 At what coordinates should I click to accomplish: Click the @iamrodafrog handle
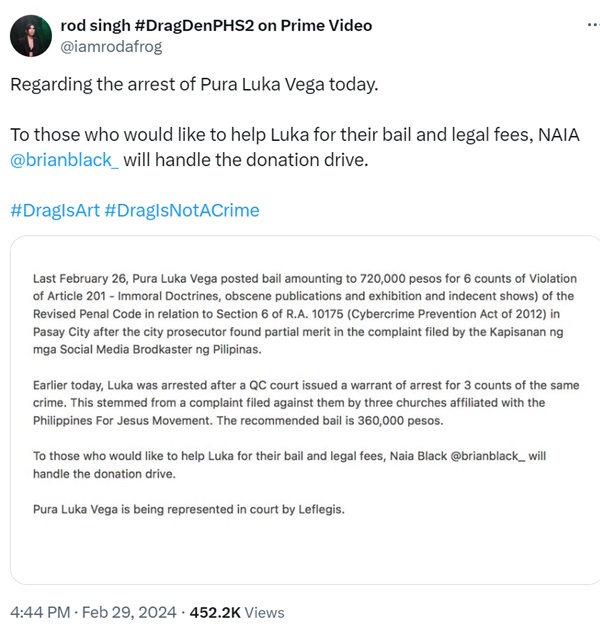[x=111, y=46]
